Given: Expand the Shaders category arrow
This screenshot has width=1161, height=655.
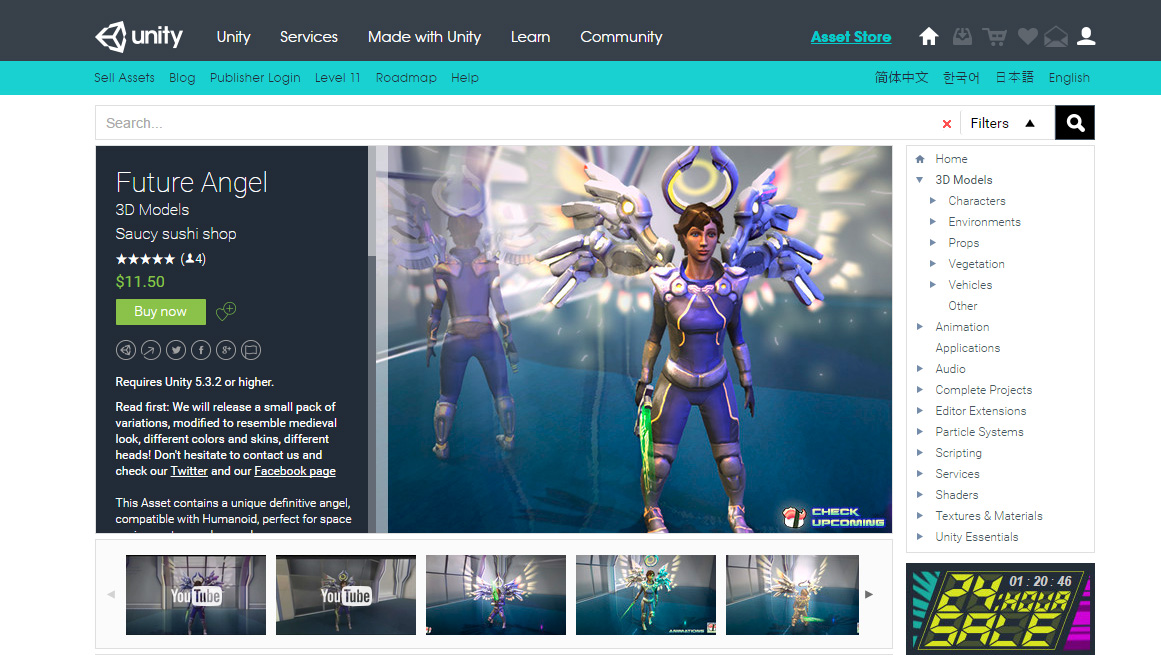Looking at the screenshot, I should (920, 494).
